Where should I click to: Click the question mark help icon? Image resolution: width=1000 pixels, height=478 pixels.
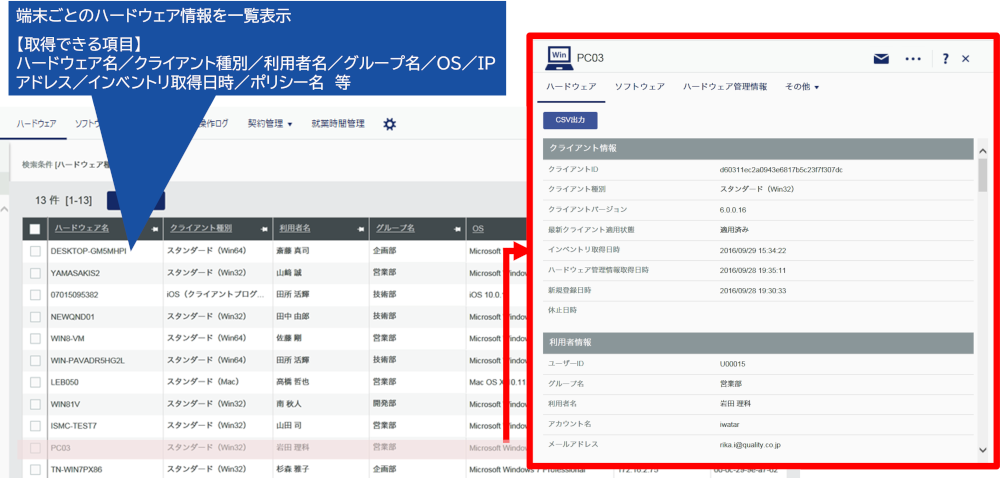coord(945,59)
